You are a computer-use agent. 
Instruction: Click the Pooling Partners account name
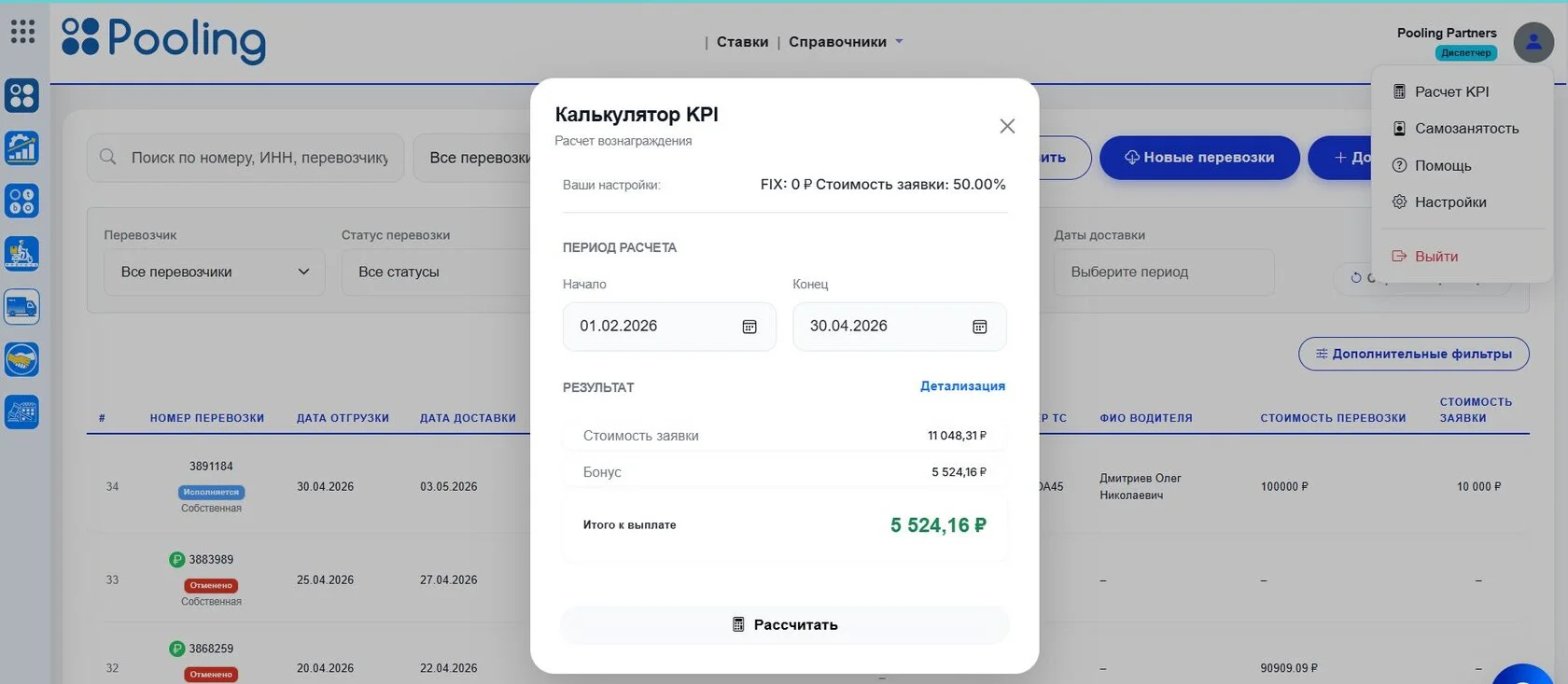[1447, 33]
